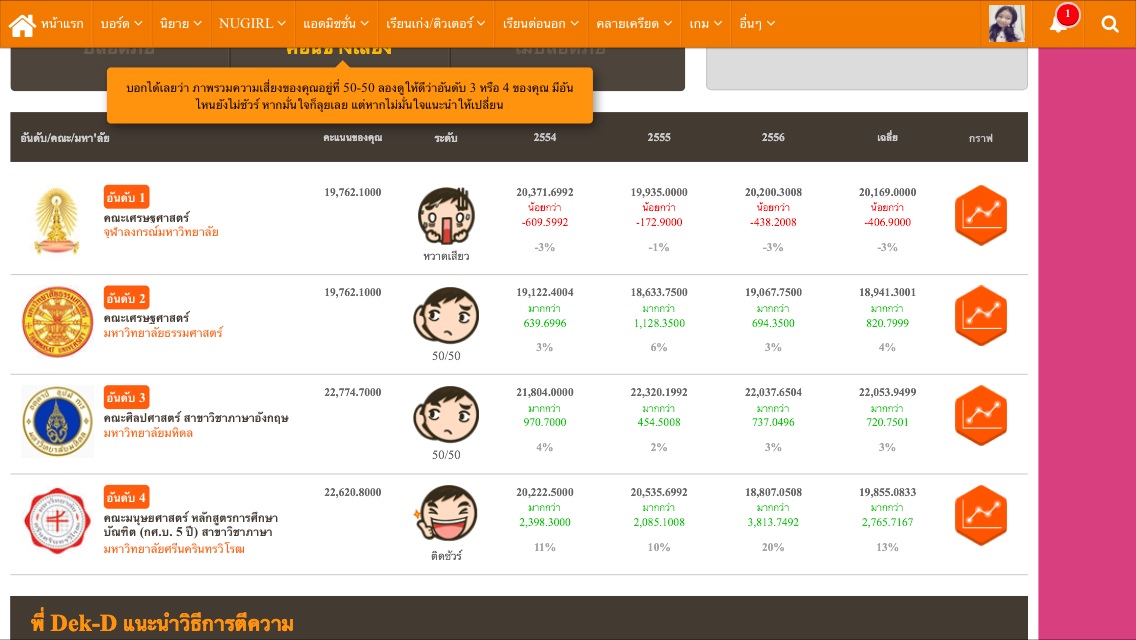Select the 20,371.6992 score value
This screenshot has height=640, width=1136.
pyautogui.click(x=545, y=192)
